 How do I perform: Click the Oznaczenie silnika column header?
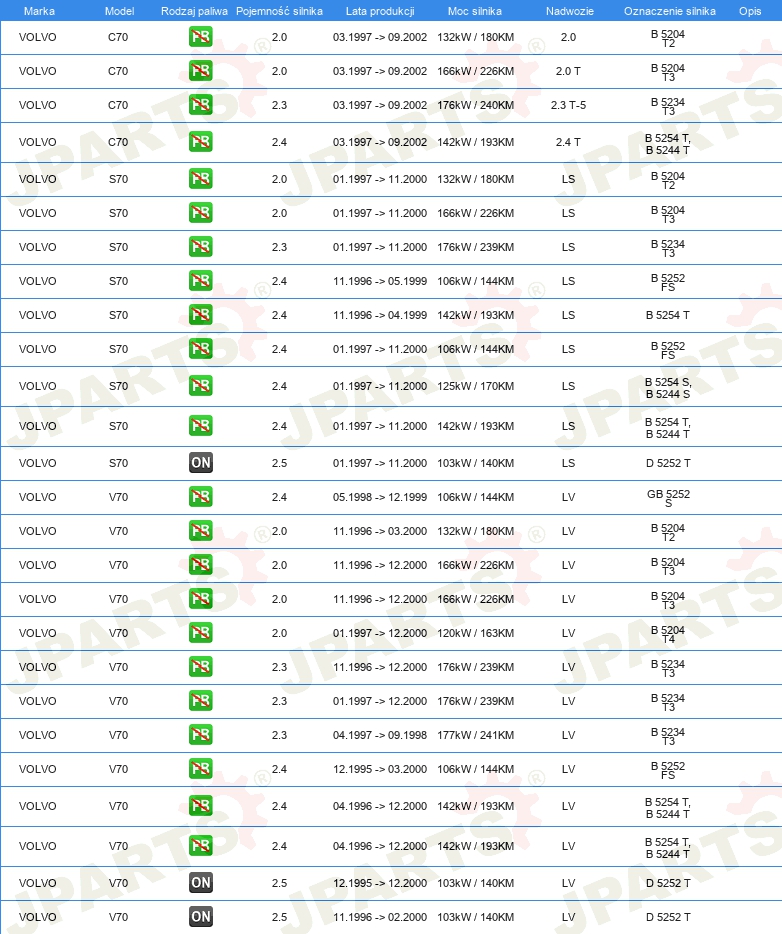670,11
